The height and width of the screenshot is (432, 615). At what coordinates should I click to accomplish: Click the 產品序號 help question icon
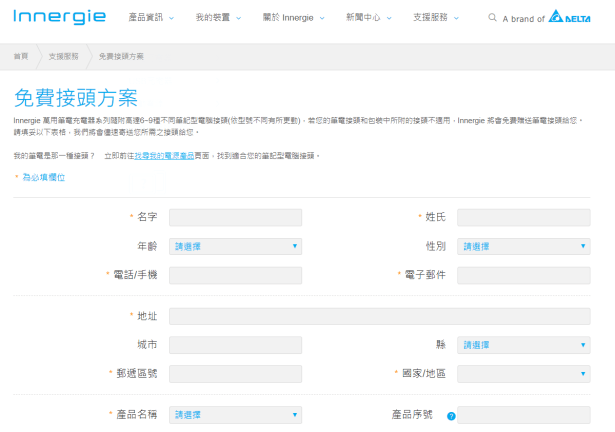(451, 416)
